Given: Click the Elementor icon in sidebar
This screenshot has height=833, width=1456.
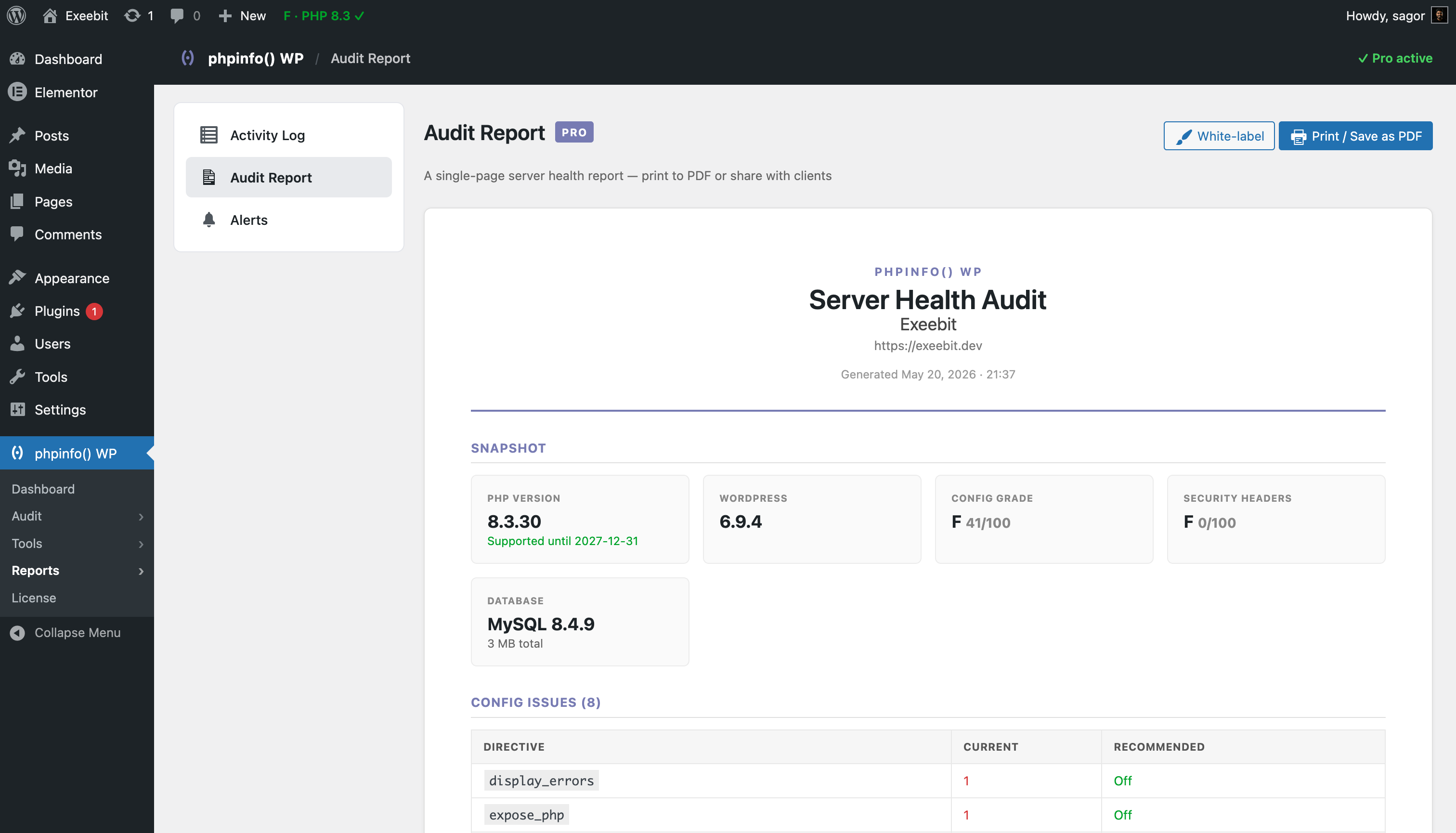Looking at the screenshot, I should click(x=18, y=91).
